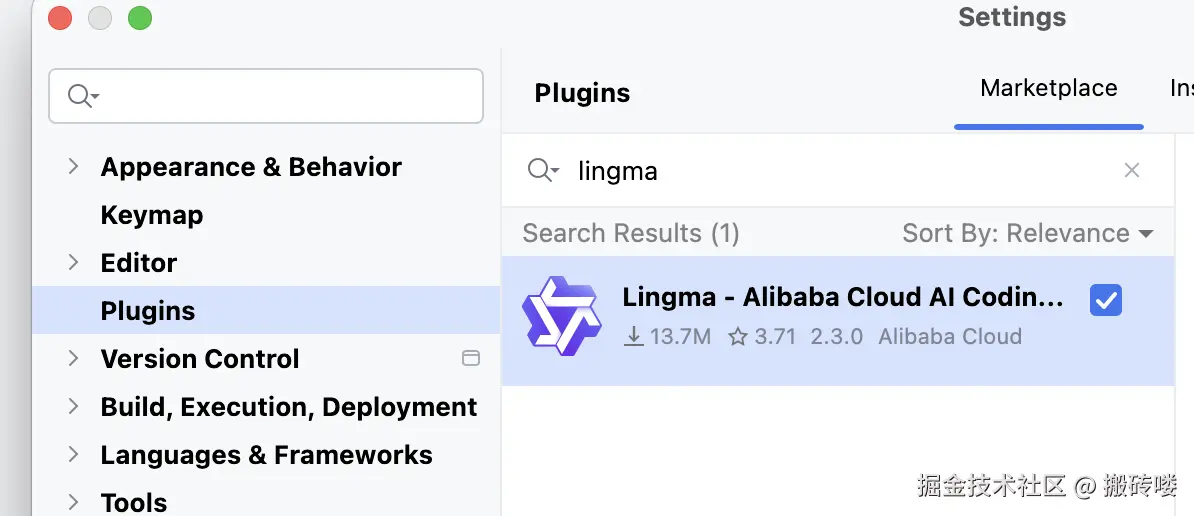Expand Appearance & Behavior section
The height and width of the screenshot is (516, 1194).
coord(73,167)
